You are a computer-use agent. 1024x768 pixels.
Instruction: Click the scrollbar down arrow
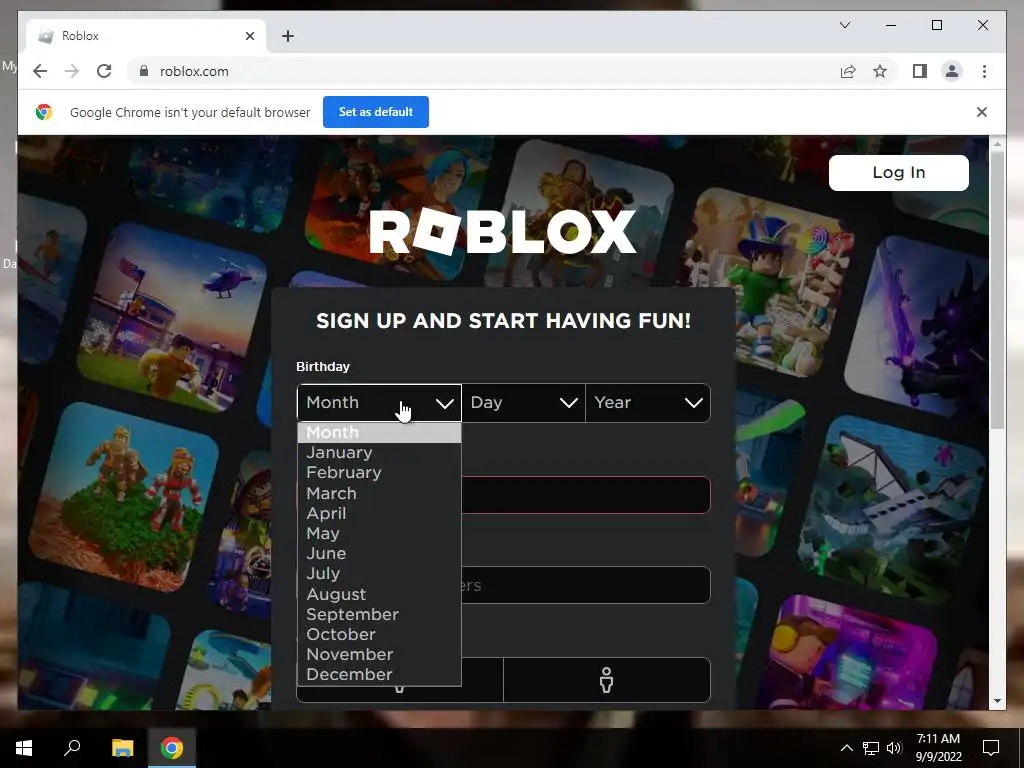click(x=997, y=701)
